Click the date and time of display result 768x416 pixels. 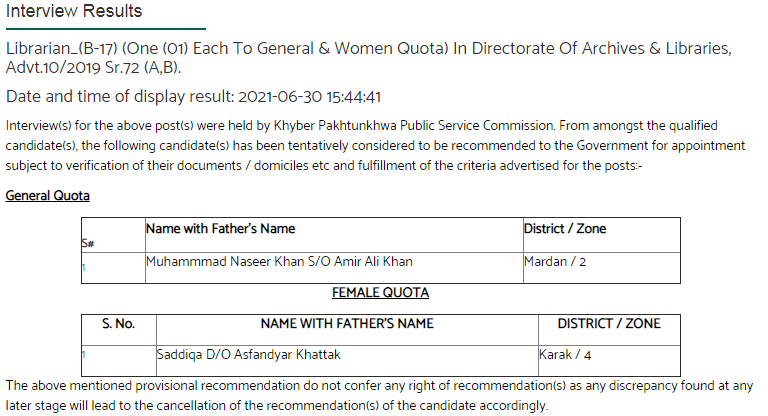(x=193, y=97)
